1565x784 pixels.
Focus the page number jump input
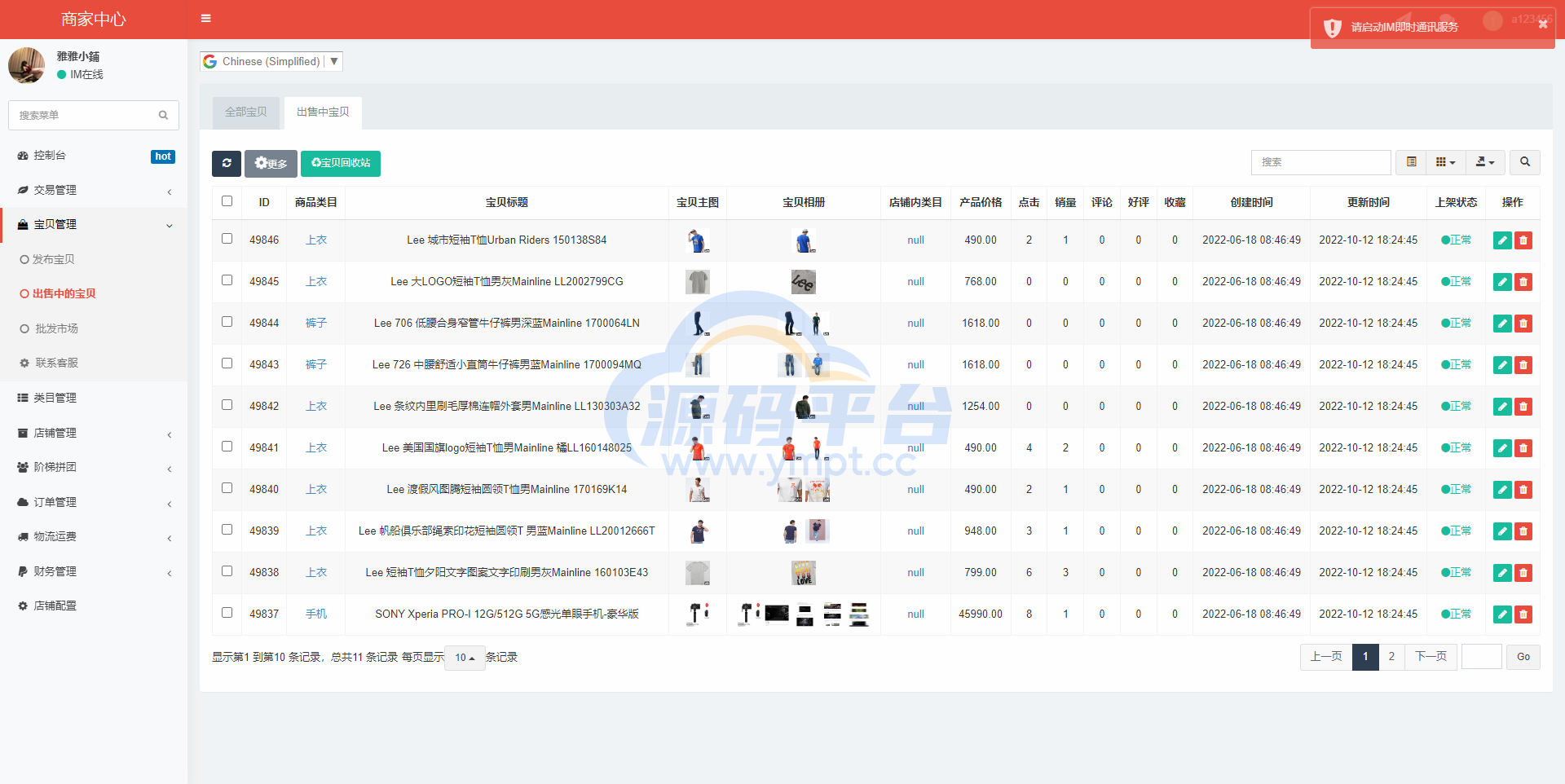pos(1482,657)
